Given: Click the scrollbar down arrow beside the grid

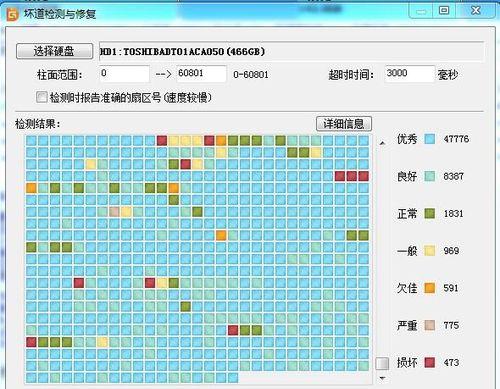Looking at the screenshot, I should coord(382,378).
